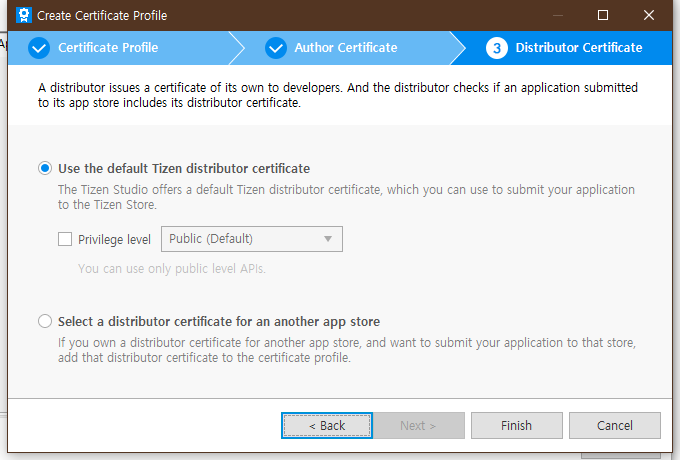Click the 'You can use only public level APIs.' hint

tap(172, 269)
